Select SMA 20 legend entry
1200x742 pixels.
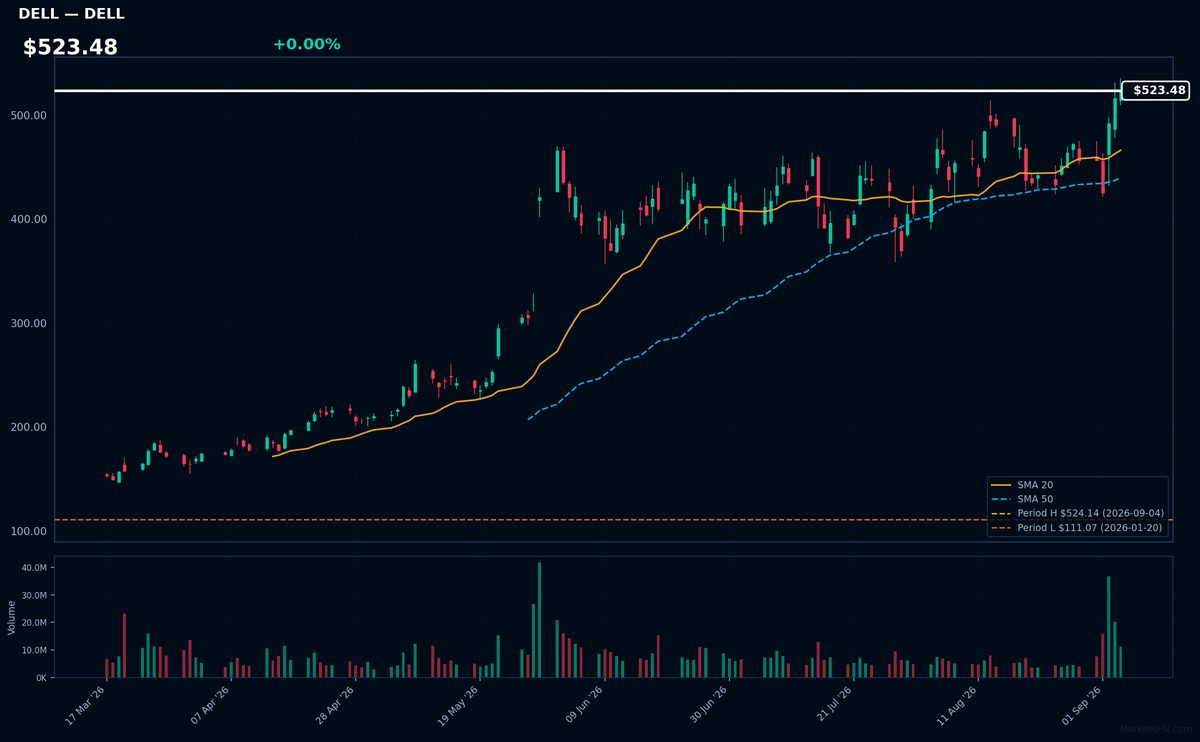1021,485
